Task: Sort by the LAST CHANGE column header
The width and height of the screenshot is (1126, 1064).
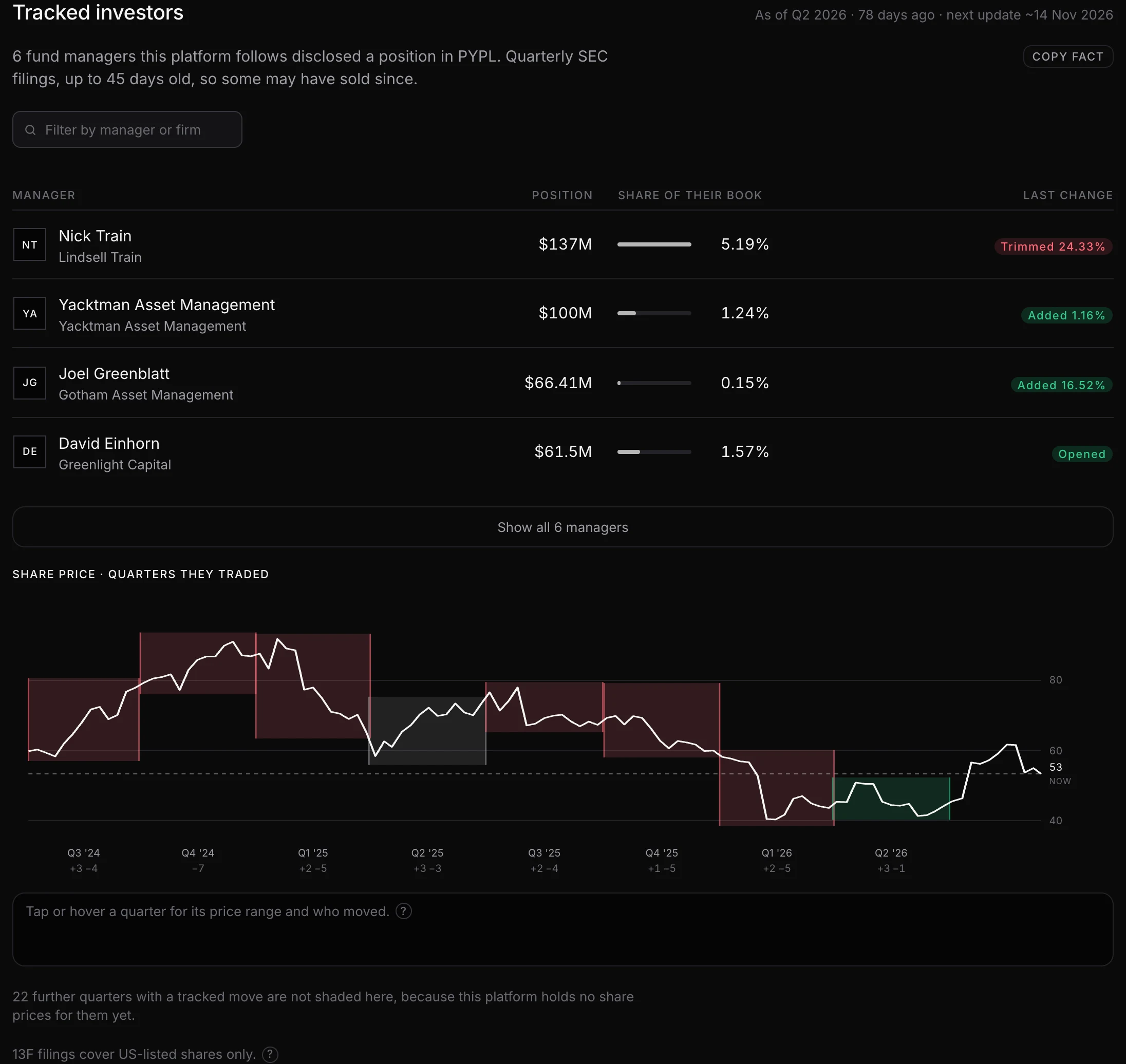Action: click(x=1067, y=195)
